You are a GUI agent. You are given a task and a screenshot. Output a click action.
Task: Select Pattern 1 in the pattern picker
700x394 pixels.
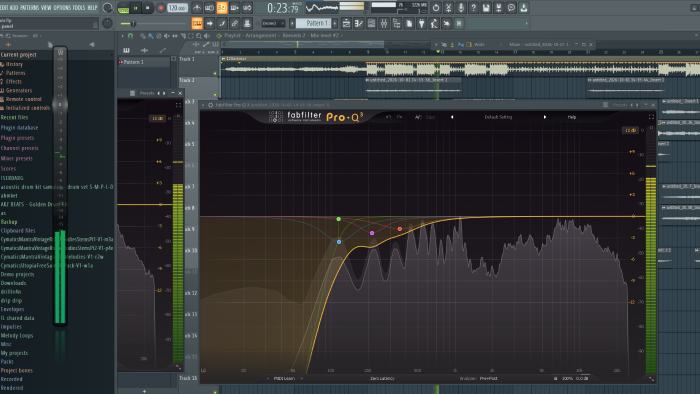pos(144,62)
